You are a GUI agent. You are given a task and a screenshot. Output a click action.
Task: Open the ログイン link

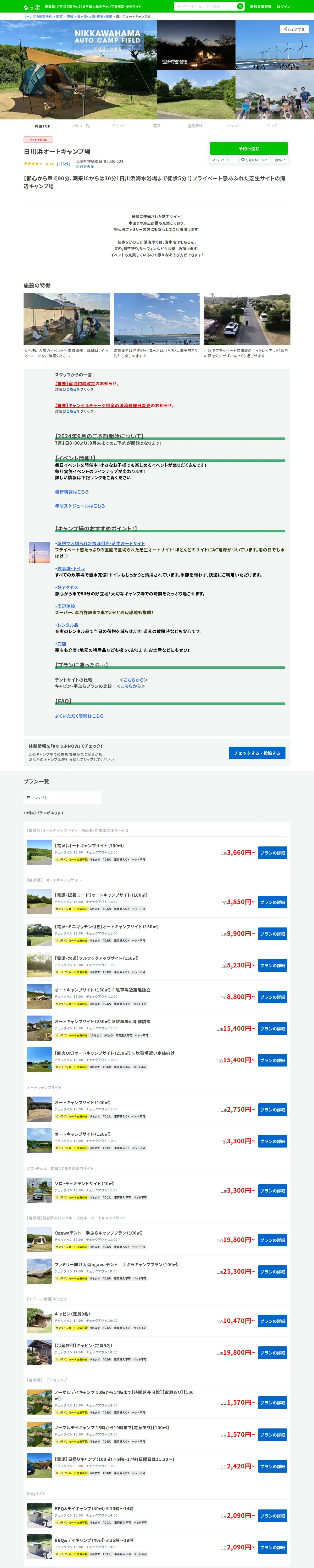pyautogui.click(x=283, y=7)
